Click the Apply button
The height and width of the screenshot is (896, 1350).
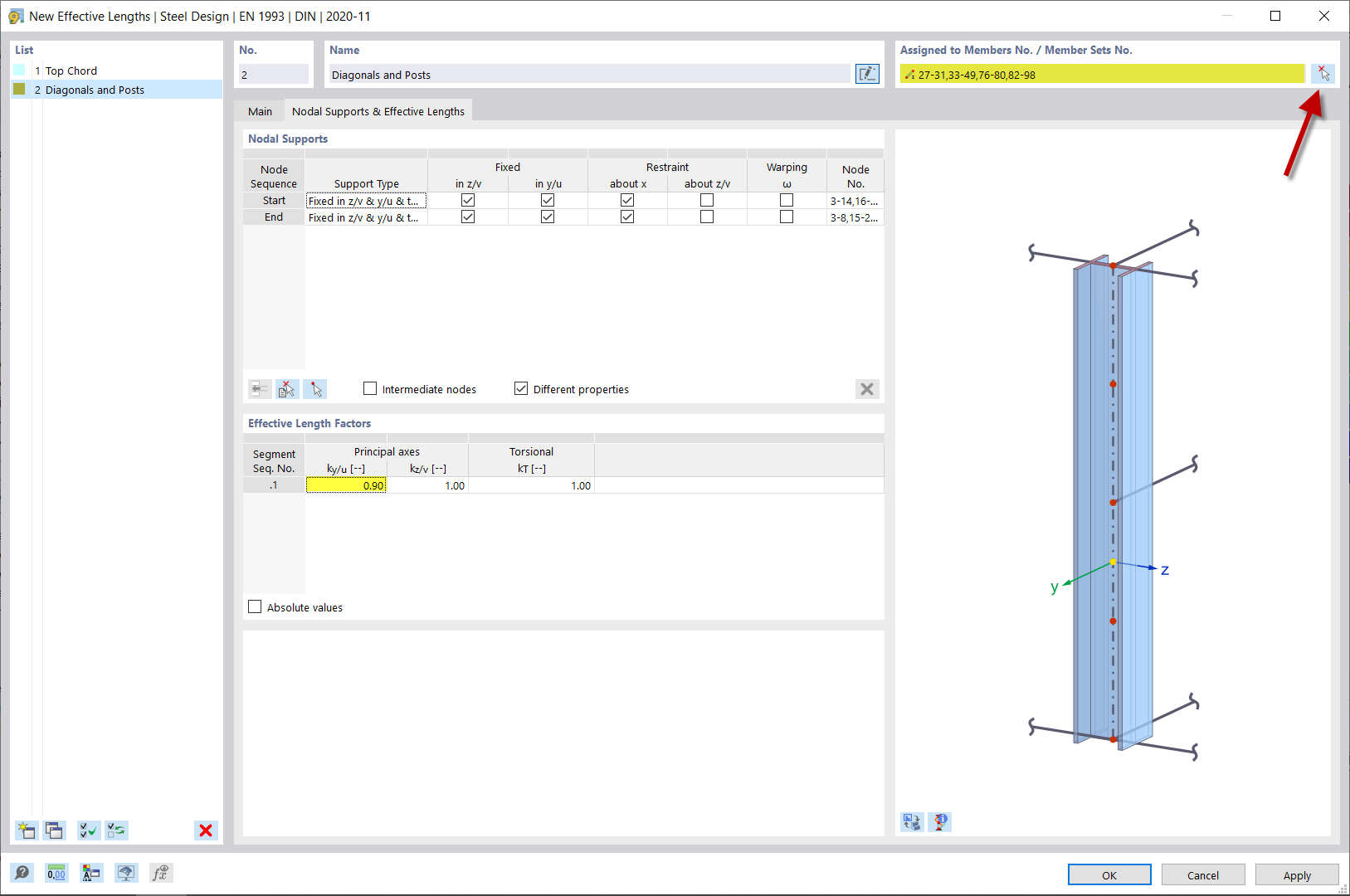(1297, 875)
